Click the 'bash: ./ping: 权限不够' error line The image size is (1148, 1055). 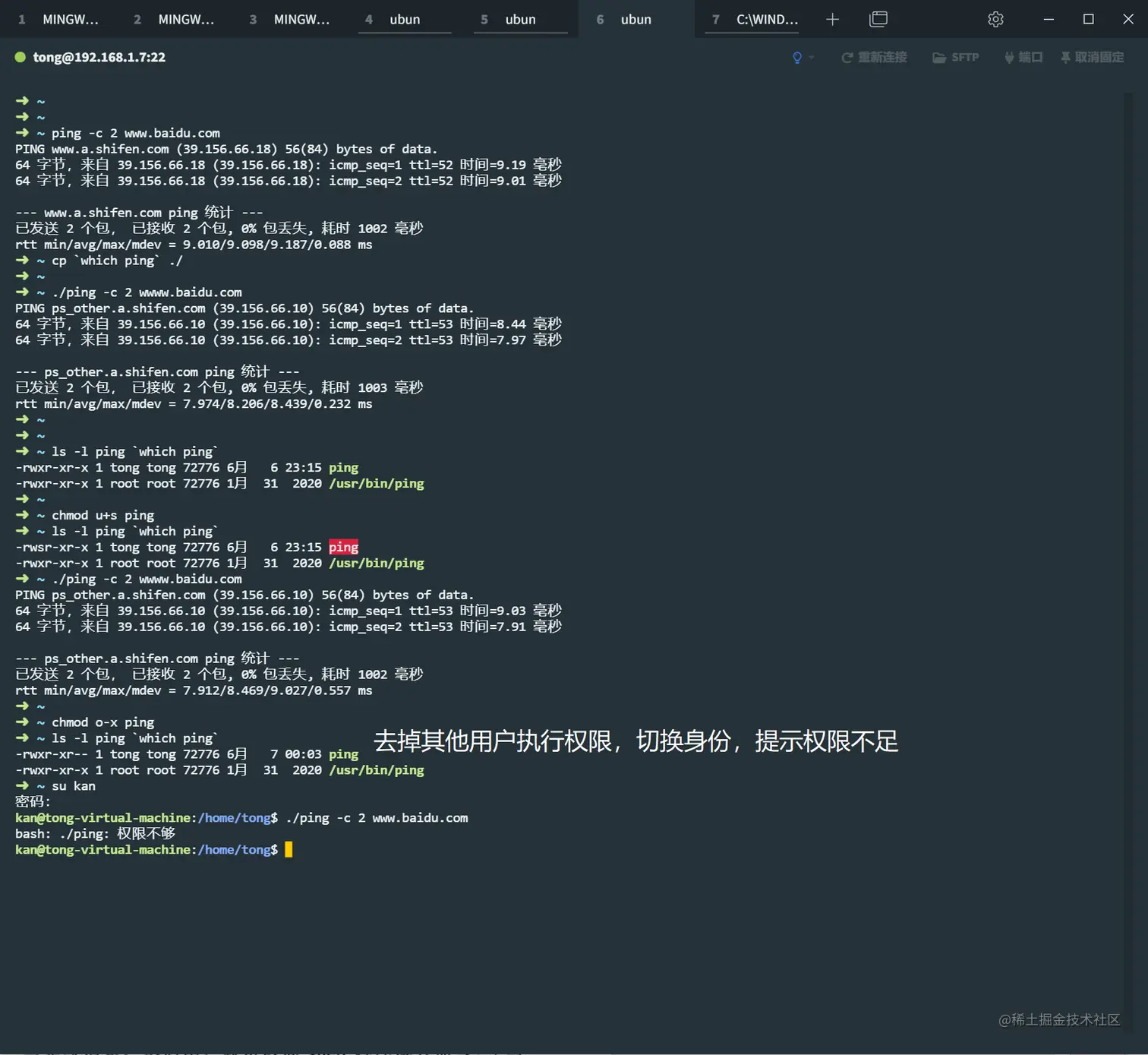click(x=95, y=834)
